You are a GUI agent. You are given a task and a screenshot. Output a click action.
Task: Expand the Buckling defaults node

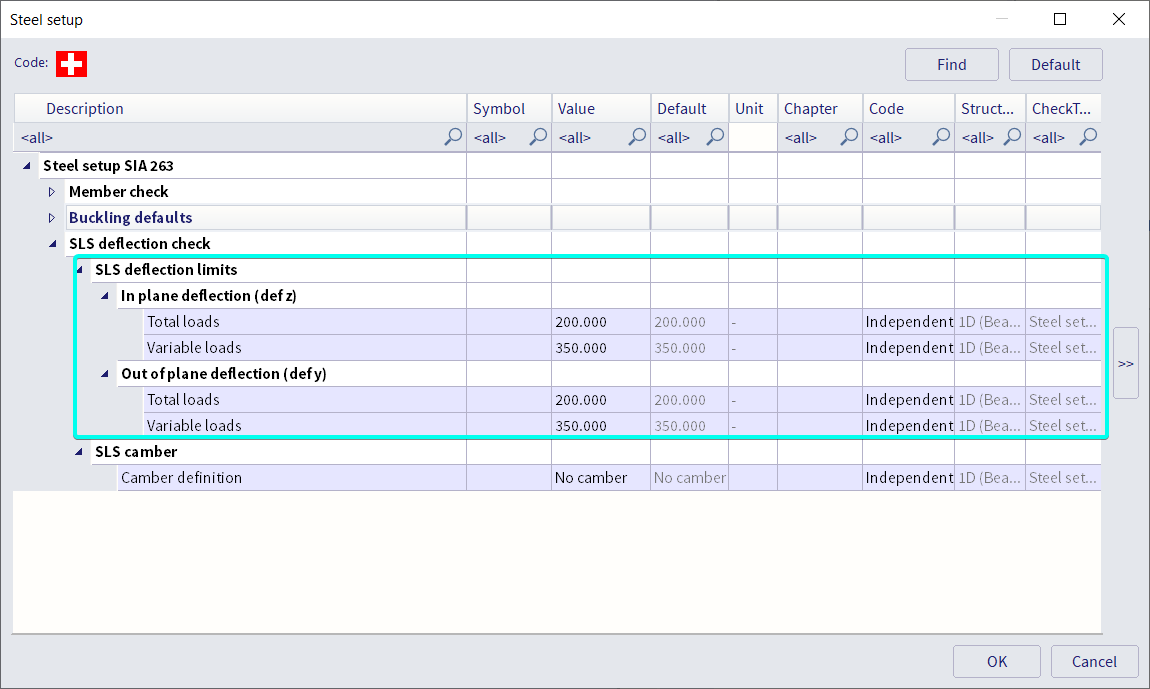51,217
